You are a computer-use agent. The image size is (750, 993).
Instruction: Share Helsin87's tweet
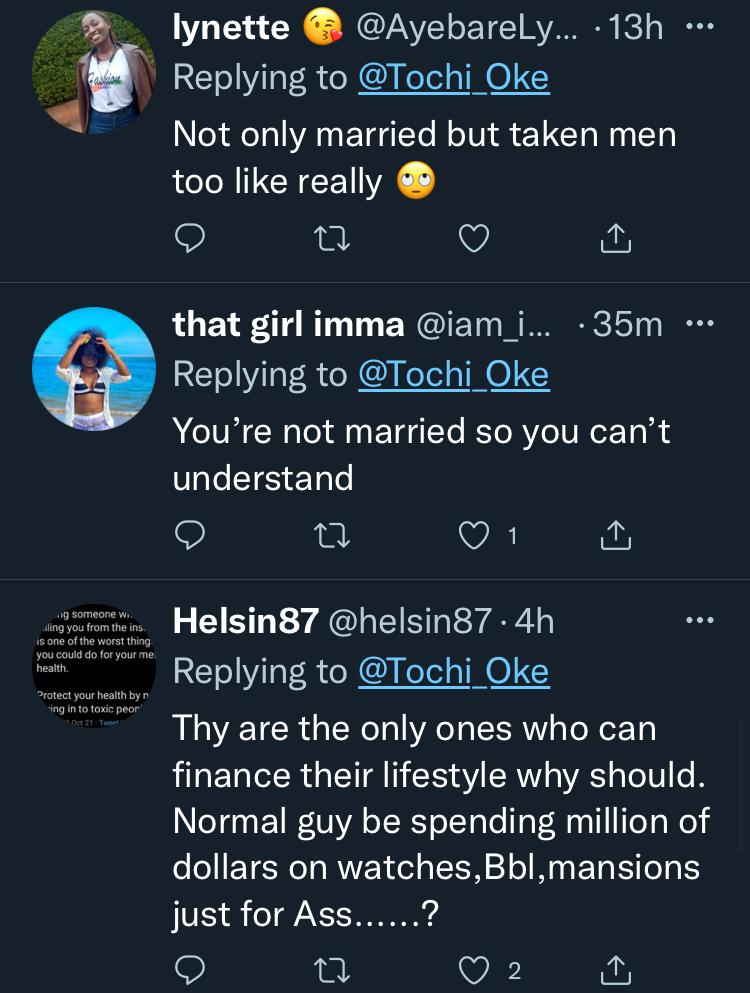615,970
